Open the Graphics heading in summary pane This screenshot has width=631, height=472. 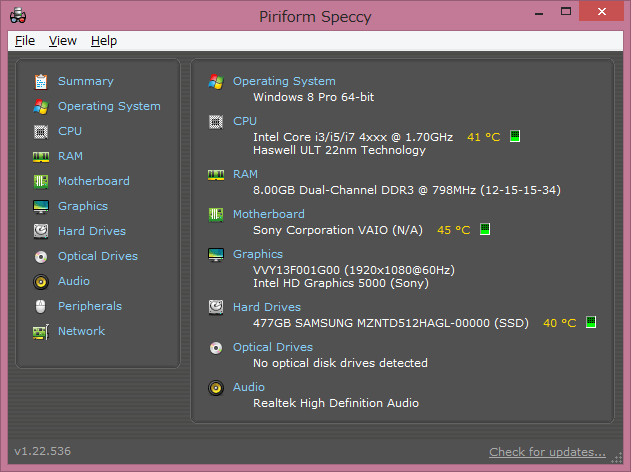[258, 254]
